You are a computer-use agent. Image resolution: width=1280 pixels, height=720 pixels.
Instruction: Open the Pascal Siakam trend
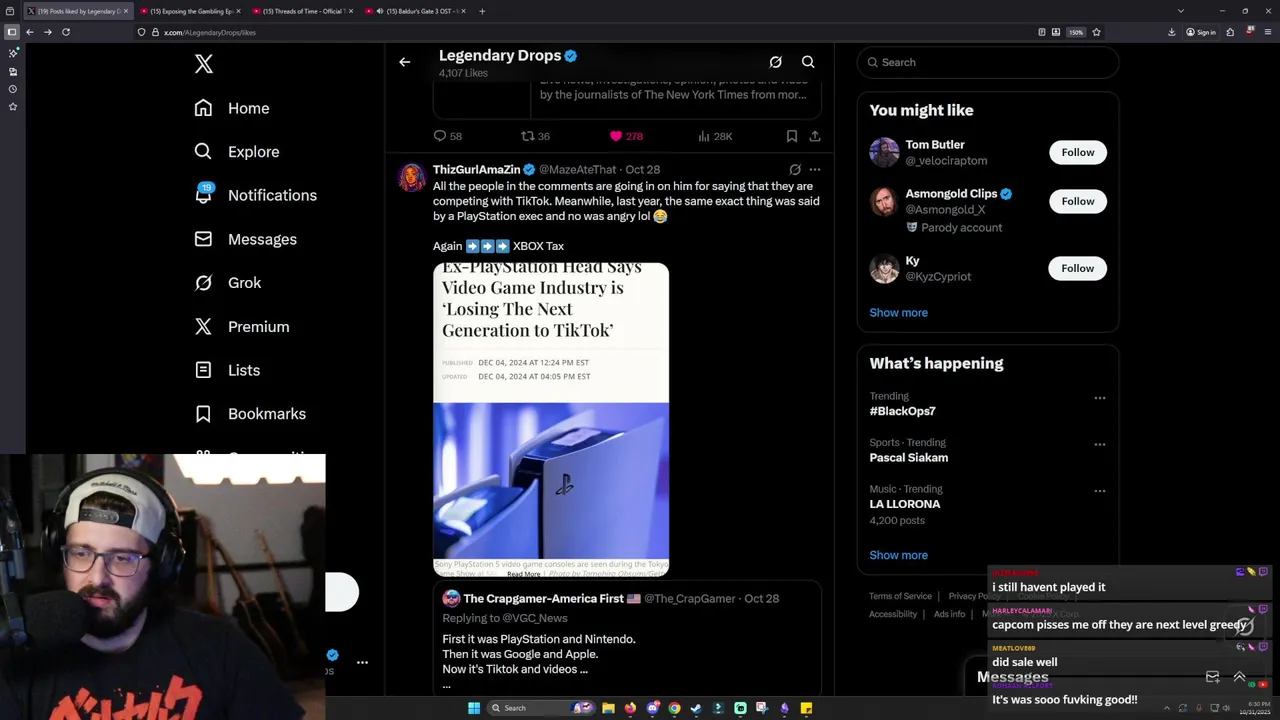[x=908, y=457]
